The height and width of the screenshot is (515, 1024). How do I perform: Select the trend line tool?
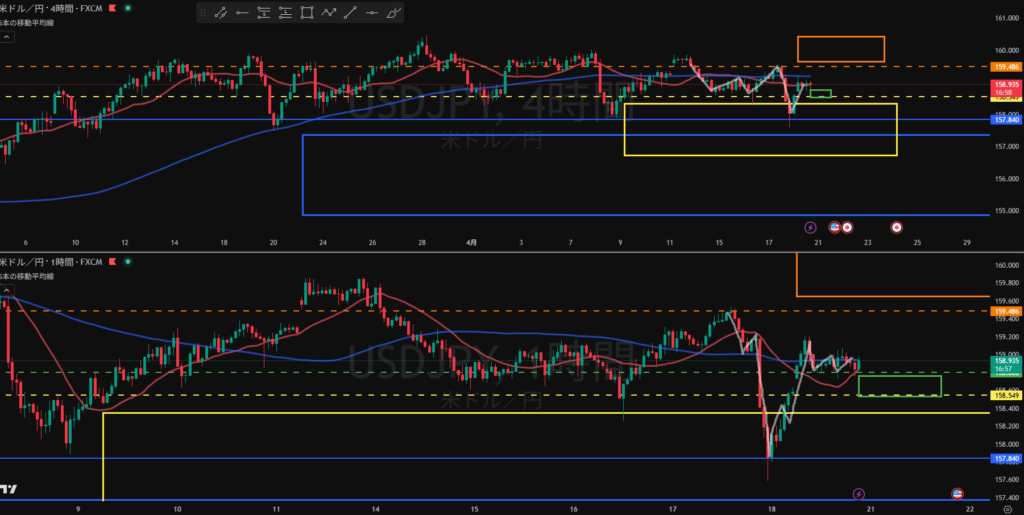[351, 13]
